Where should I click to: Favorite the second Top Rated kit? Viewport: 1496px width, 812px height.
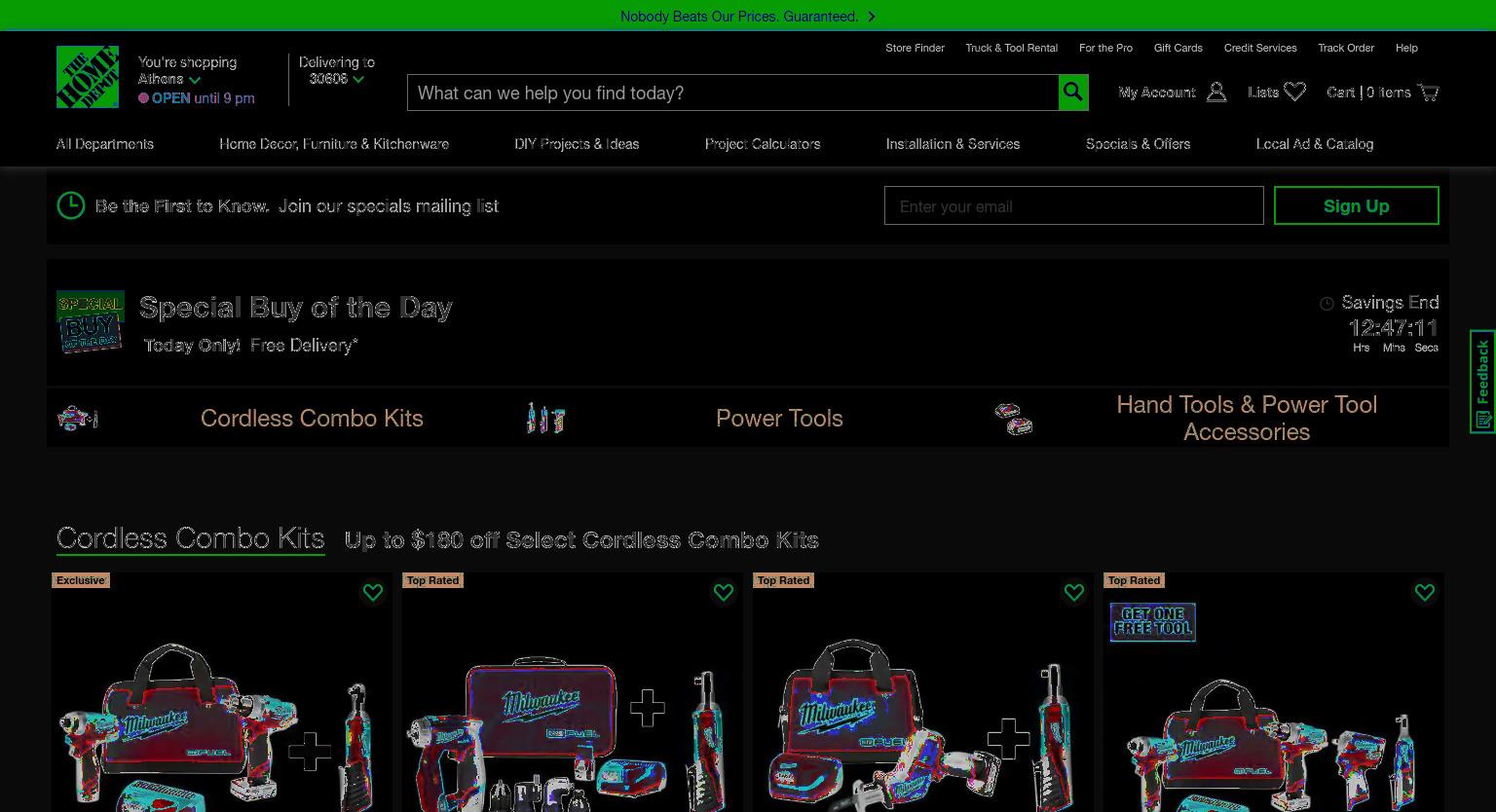[1074, 592]
